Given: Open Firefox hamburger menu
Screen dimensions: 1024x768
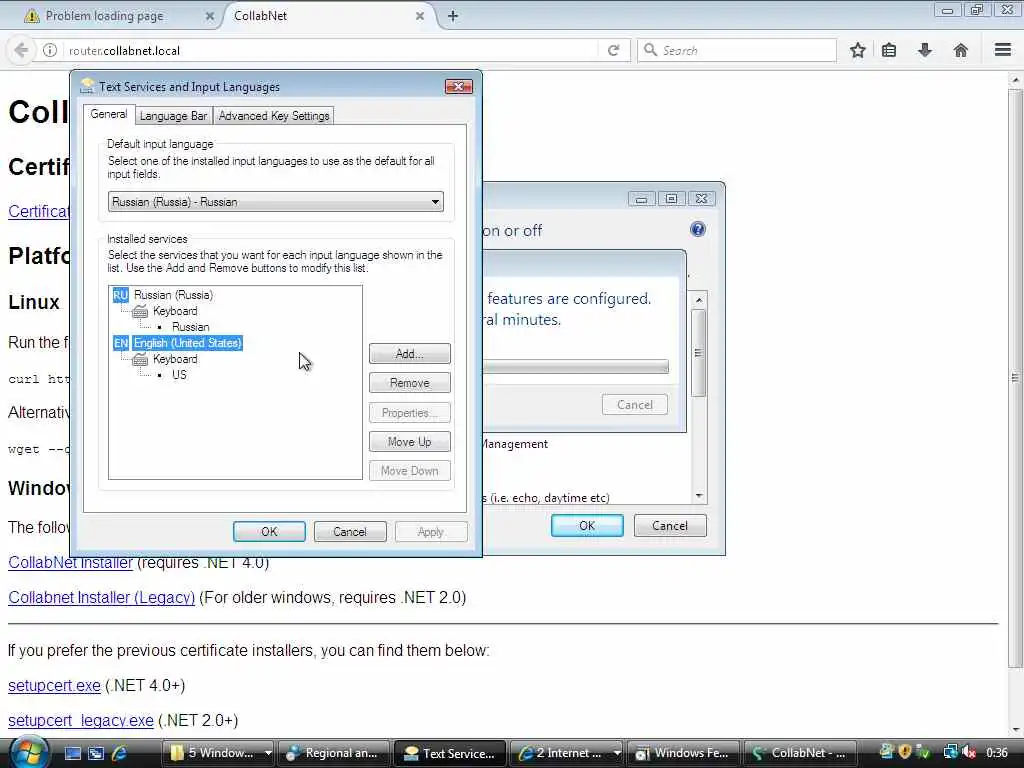Looking at the screenshot, I should click(x=1003, y=50).
